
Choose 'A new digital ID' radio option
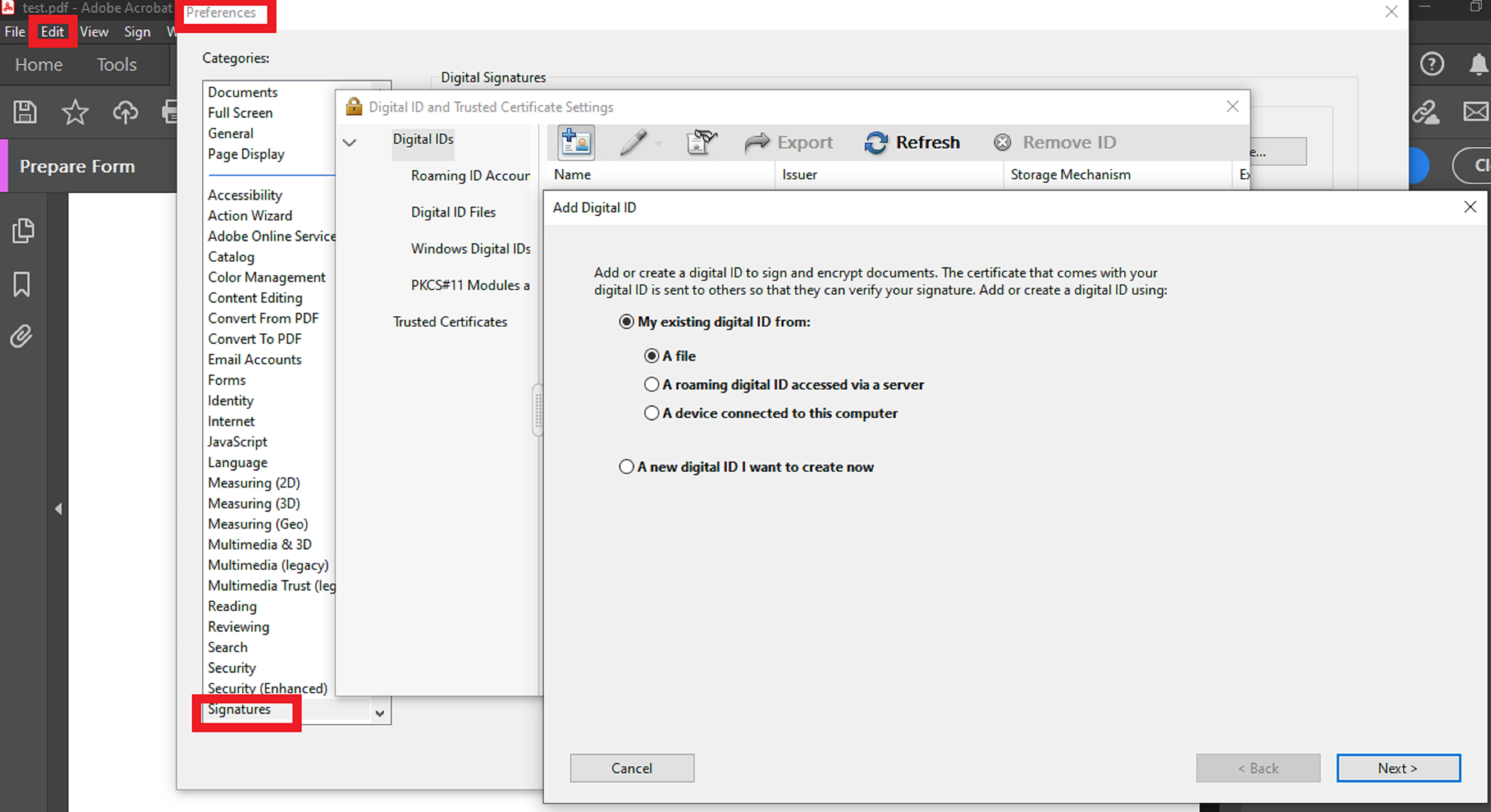tap(626, 467)
